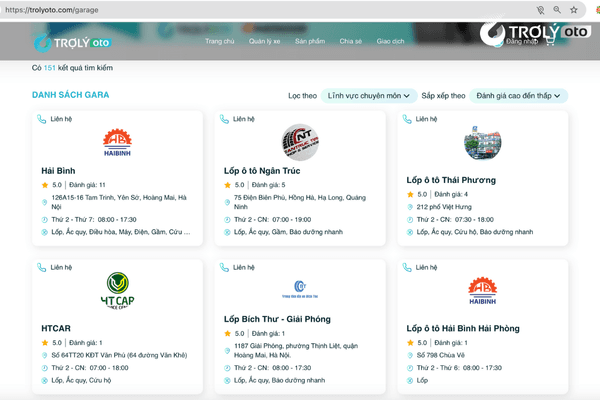Click the star rating icon of Hải Bình
The image size is (600, 400).
[x=45, y=185]
